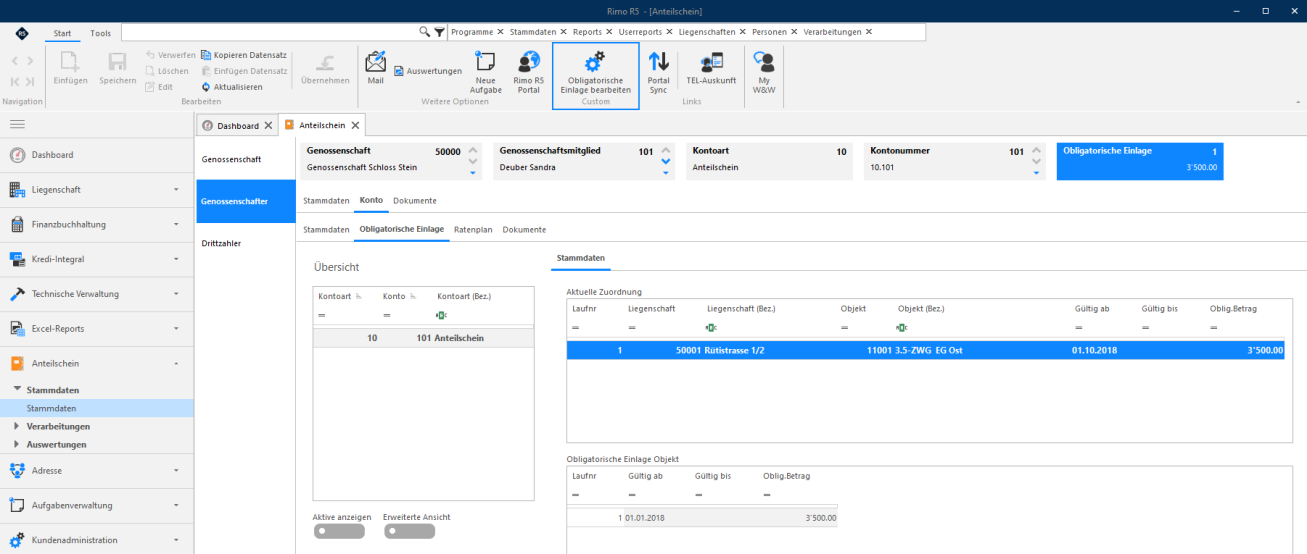The image size is (1307, 554).
Task: Open the Mail icon in ribbon
Action: coord(375,62)
